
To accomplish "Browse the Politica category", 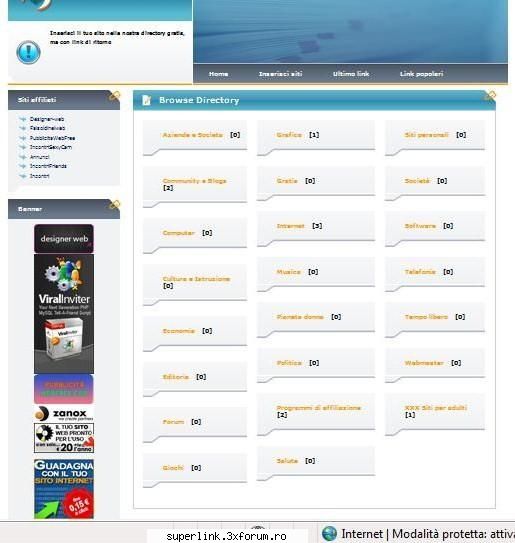I will 289,363.
